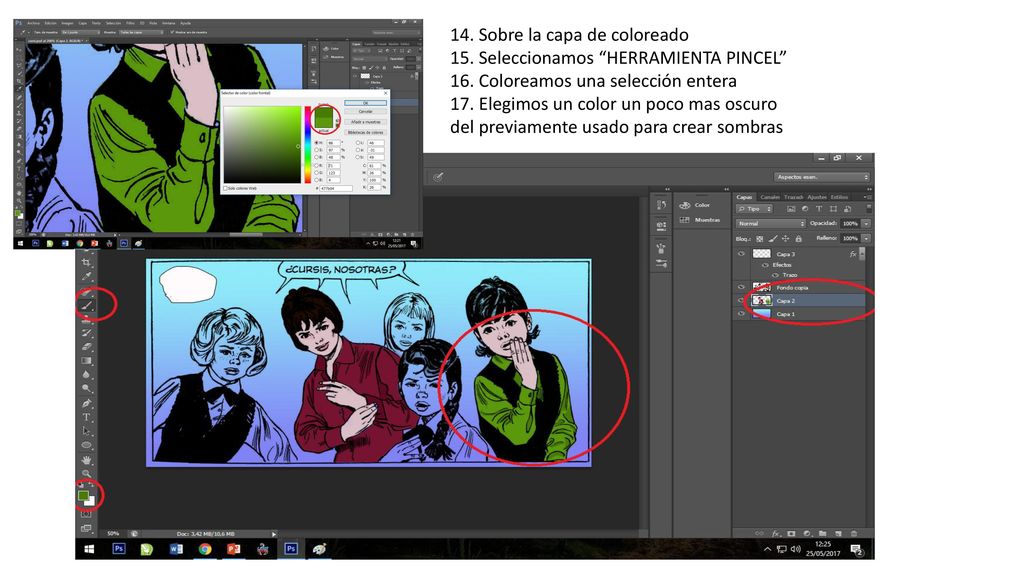Open Archivo menu in small Photoshop window
This screenshot has width=1024, height=576.
(x=33, y=23)
